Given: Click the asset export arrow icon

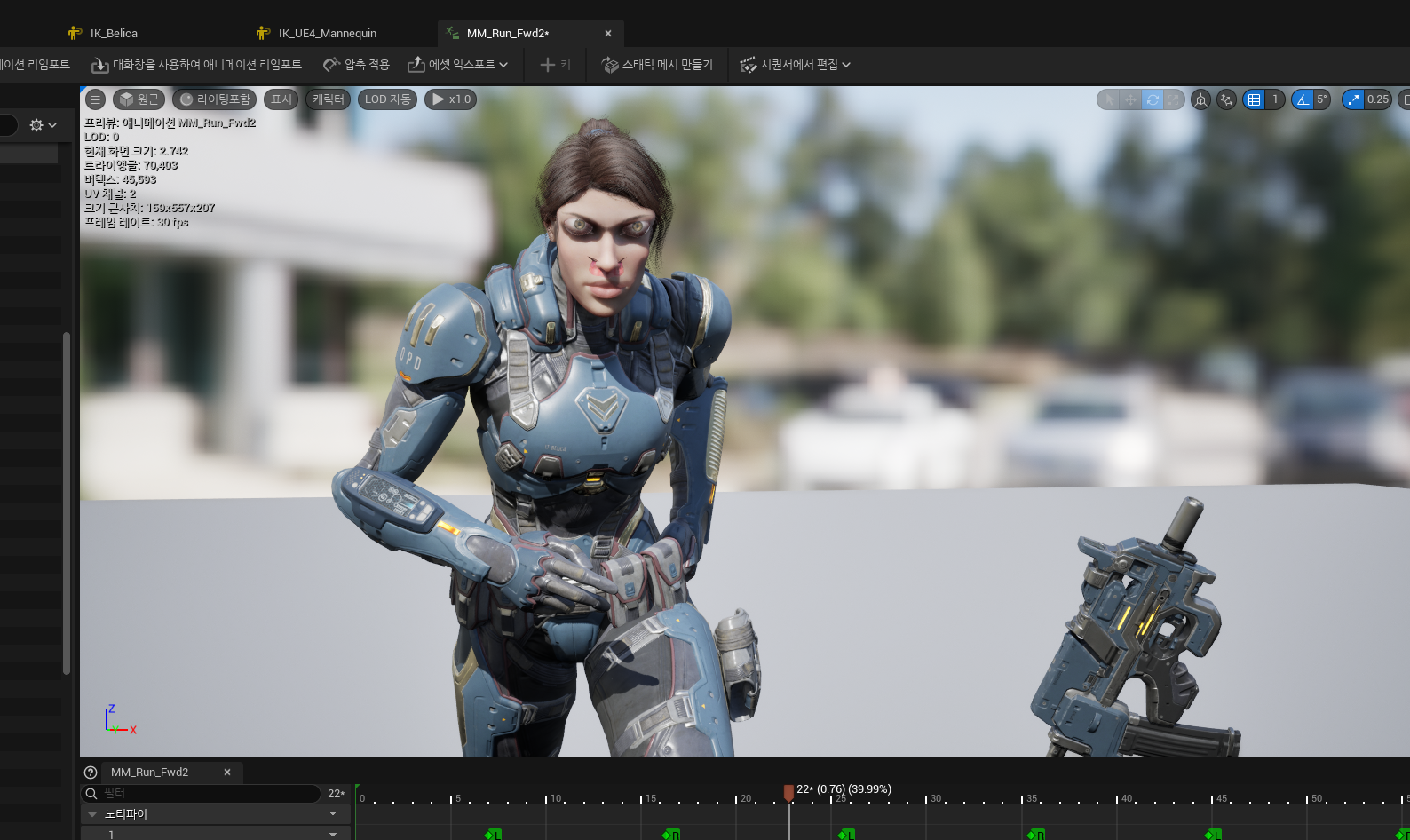Looking at the screenshot, I should pyautogui.click(x=416, y=65).
